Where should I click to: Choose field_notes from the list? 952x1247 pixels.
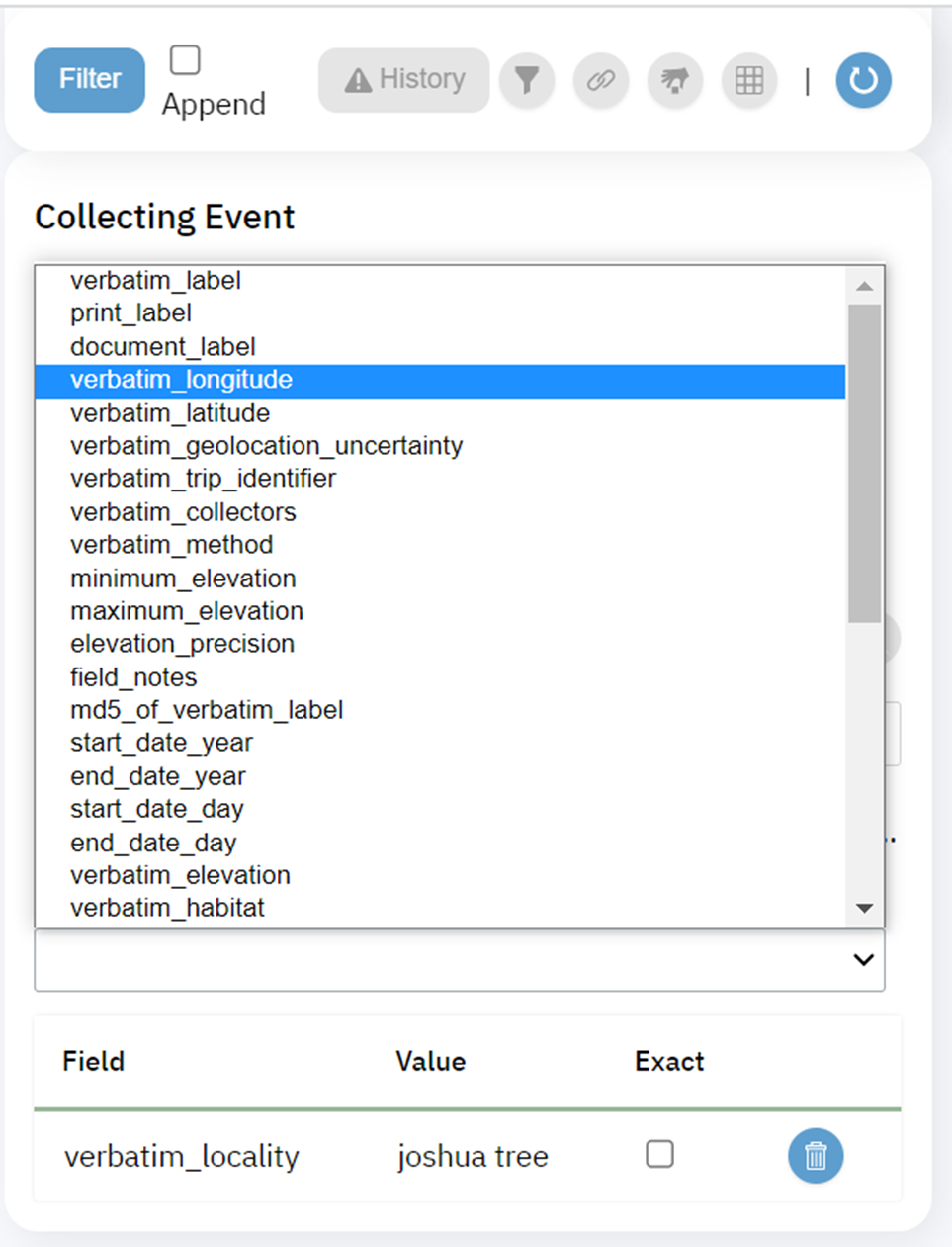(x=133, y=676)
